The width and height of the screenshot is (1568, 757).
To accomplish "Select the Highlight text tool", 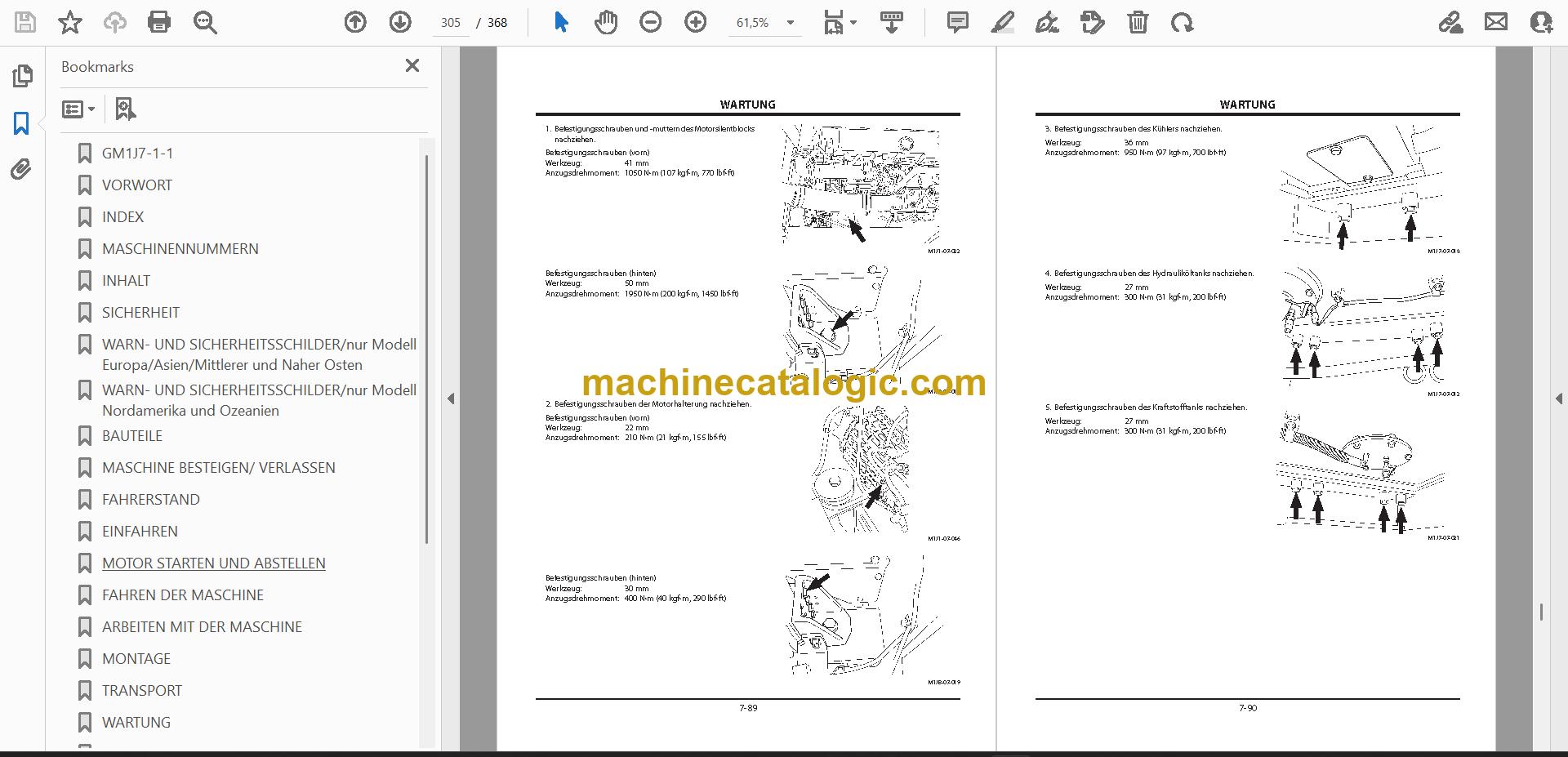I will point(1002,22).
